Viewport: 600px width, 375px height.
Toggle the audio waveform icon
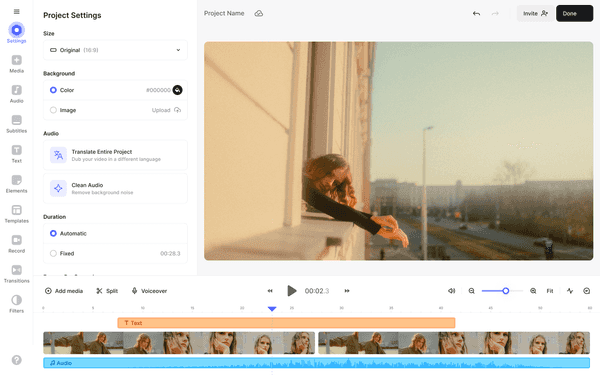click(x=570, y=291)
